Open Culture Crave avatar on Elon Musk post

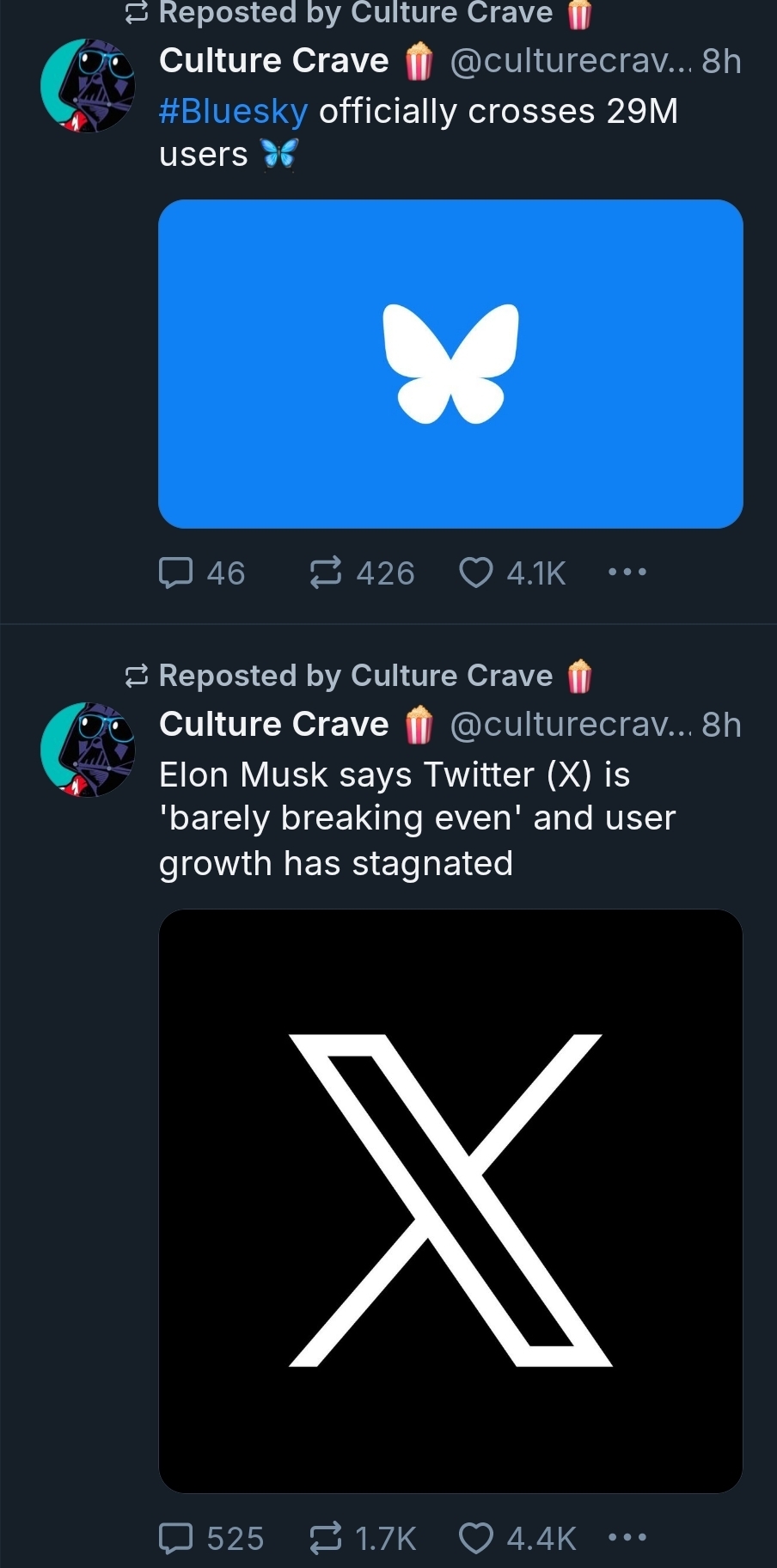click(x=88, y=750)
